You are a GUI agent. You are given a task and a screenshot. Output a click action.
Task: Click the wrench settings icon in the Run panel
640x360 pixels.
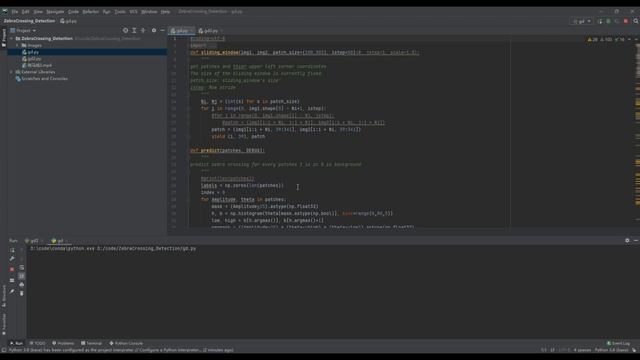pyautogui.click(x=12, y=259)
